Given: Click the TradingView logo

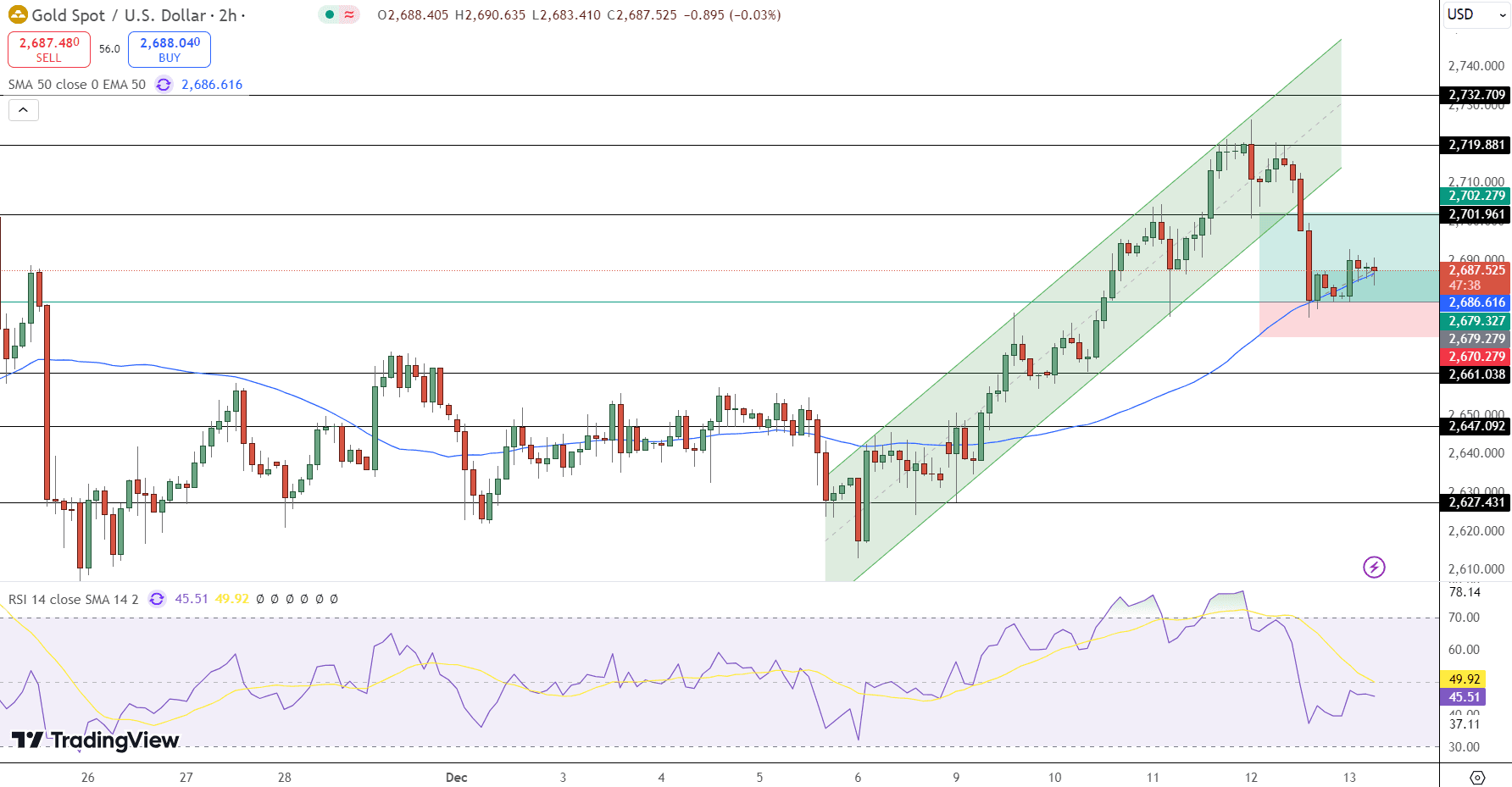Looking at the screenshot, I should pos(96,740).
